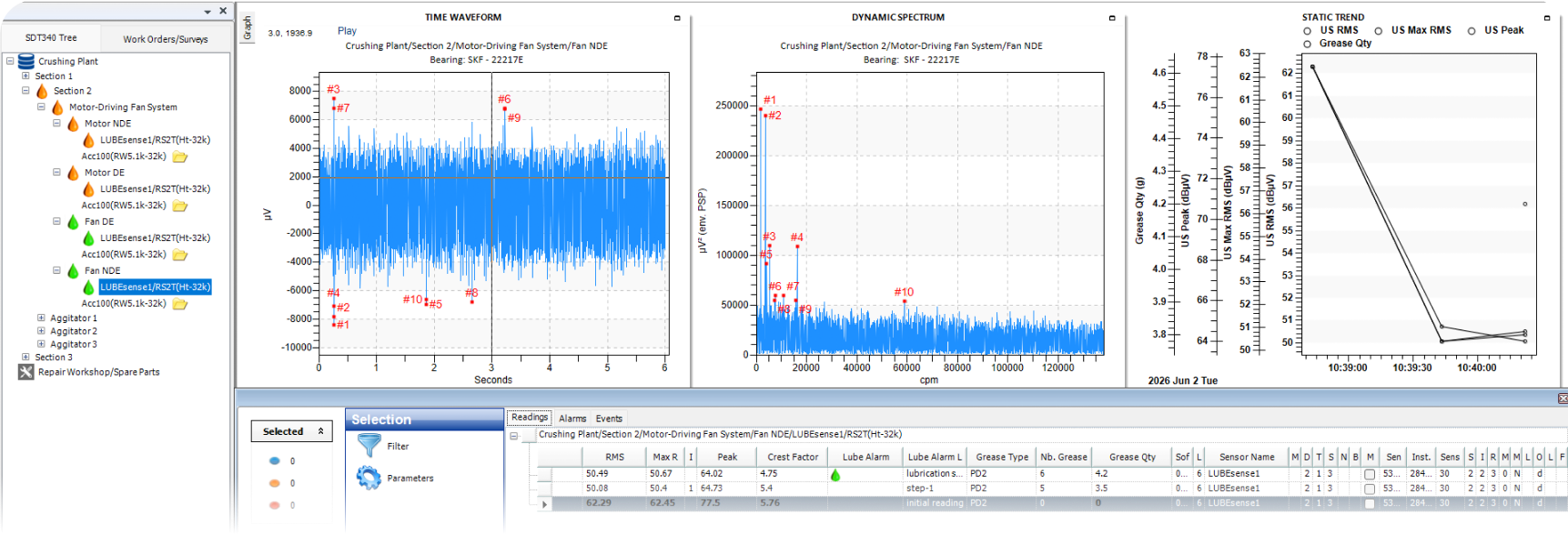Image resolution: width=1568 pixels, height=555 pixels.
Task: Click green Lube Alarm drop in first reading
Action: tap(835, 475)
